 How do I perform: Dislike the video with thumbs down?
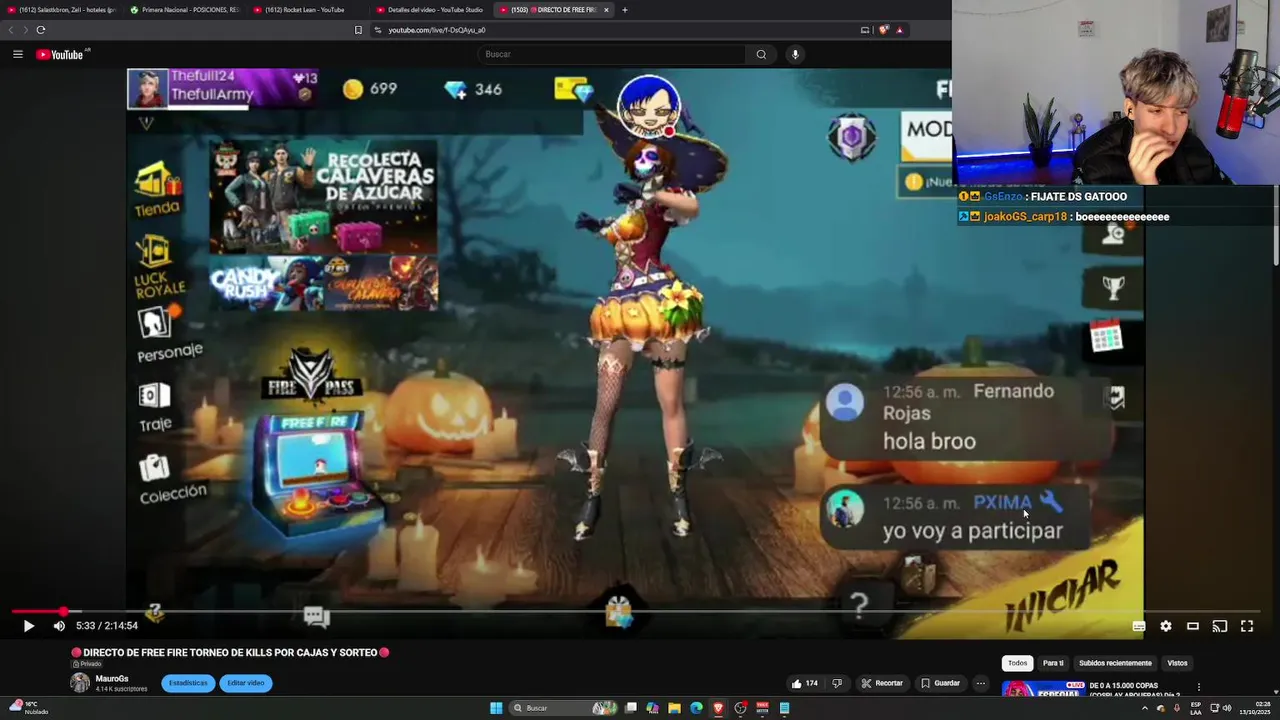(837, 684)
